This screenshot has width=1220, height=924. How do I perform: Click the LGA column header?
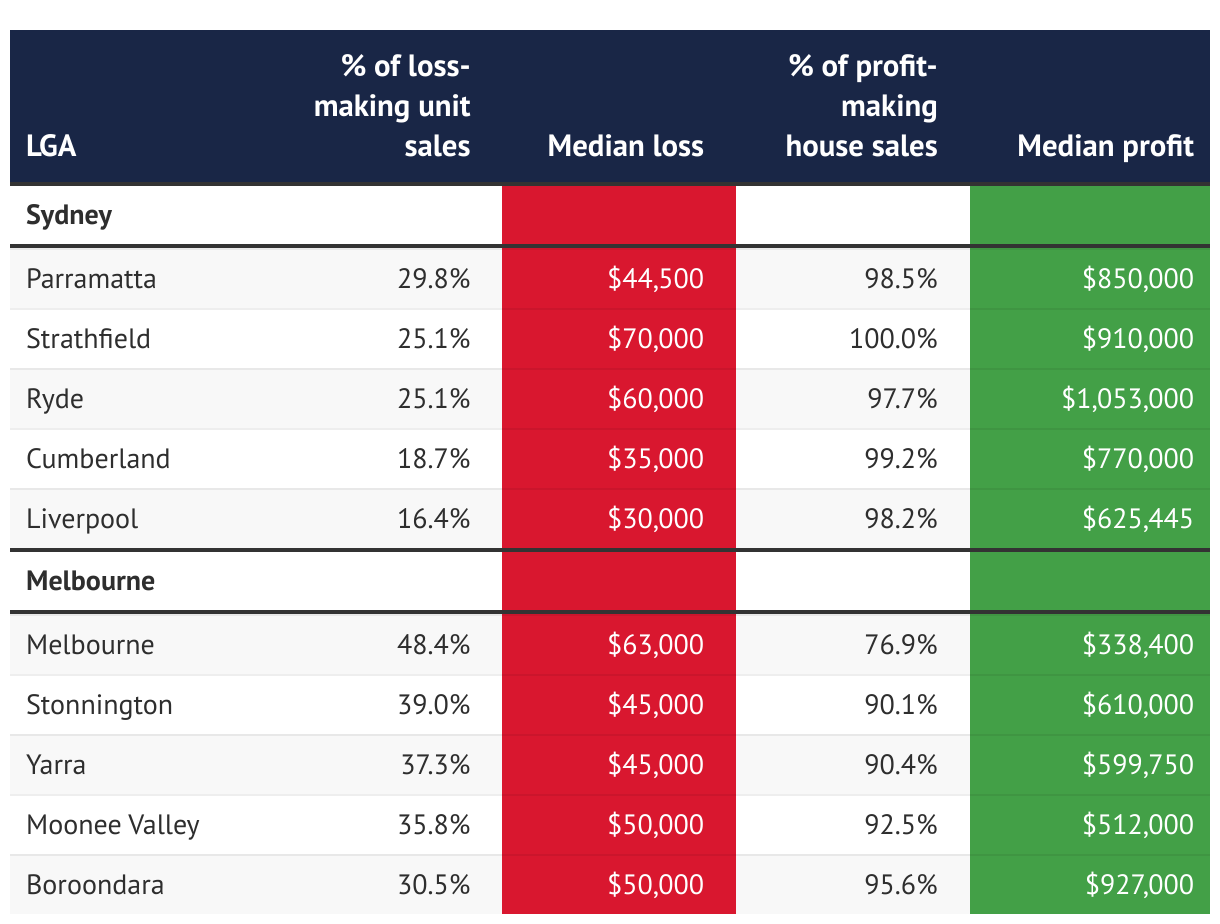(x=52, y=146)
